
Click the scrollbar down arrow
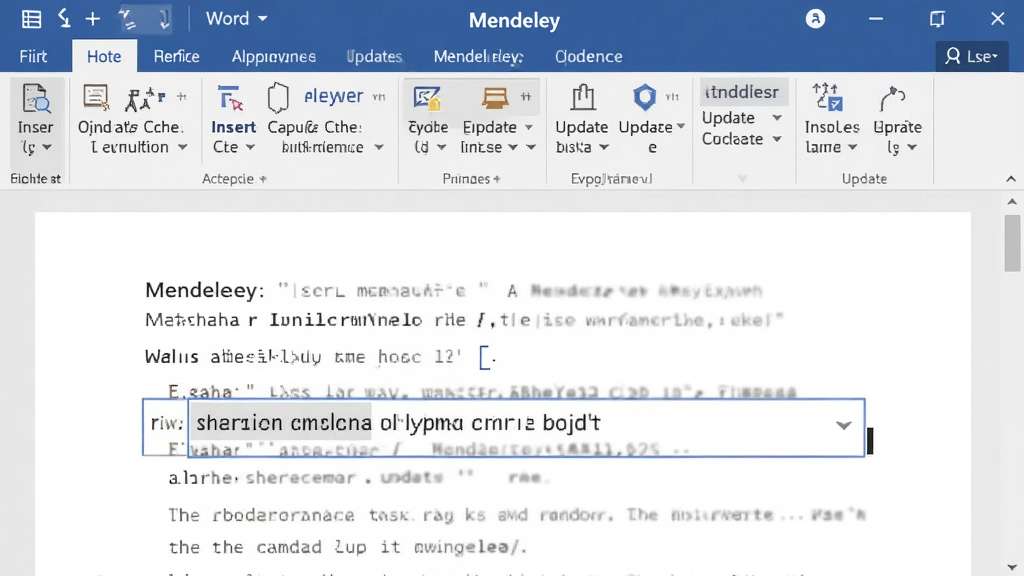pyautogui.click(x=1012, y=567)
